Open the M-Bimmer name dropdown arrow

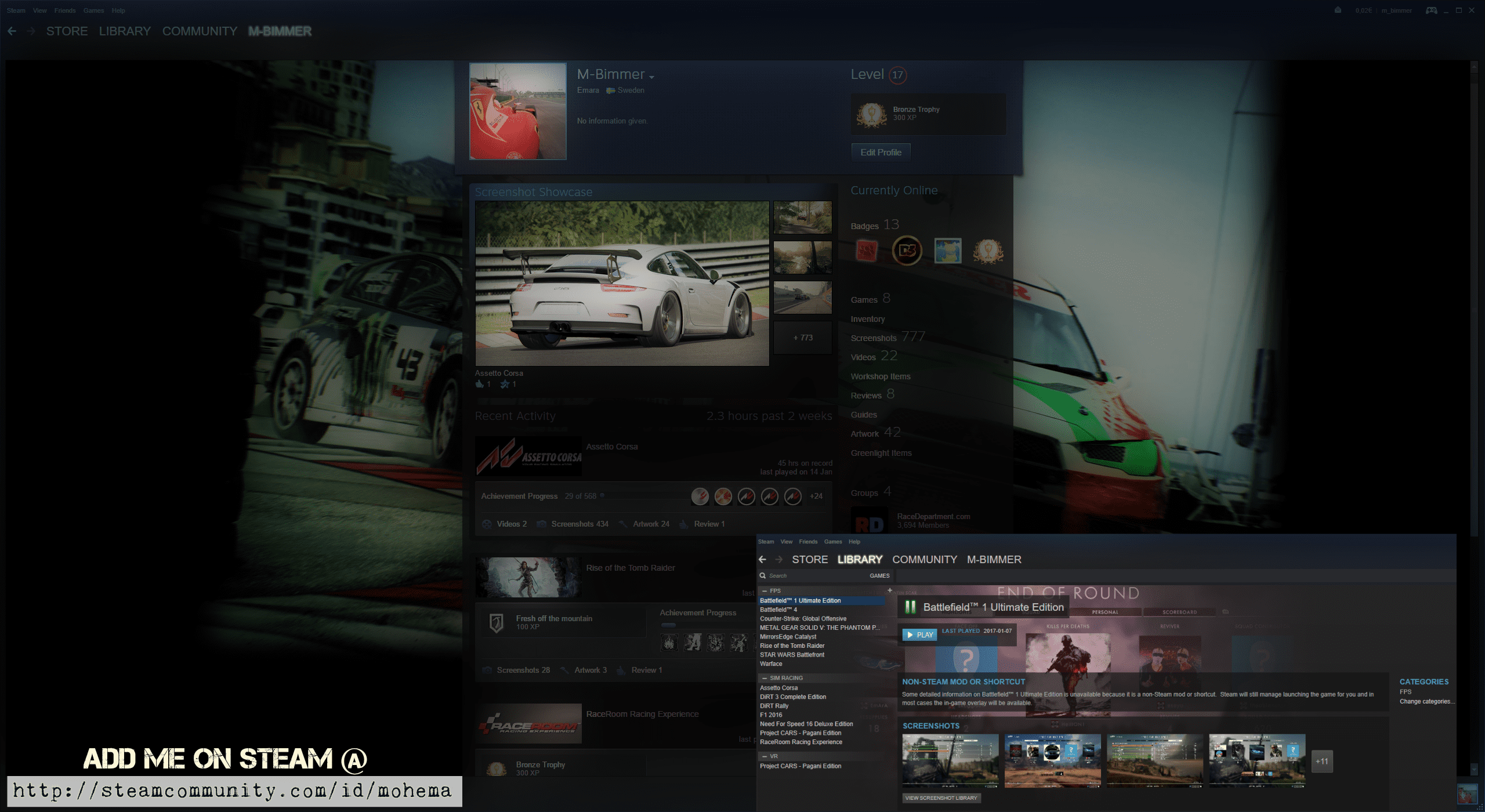(x=651, y=77)
